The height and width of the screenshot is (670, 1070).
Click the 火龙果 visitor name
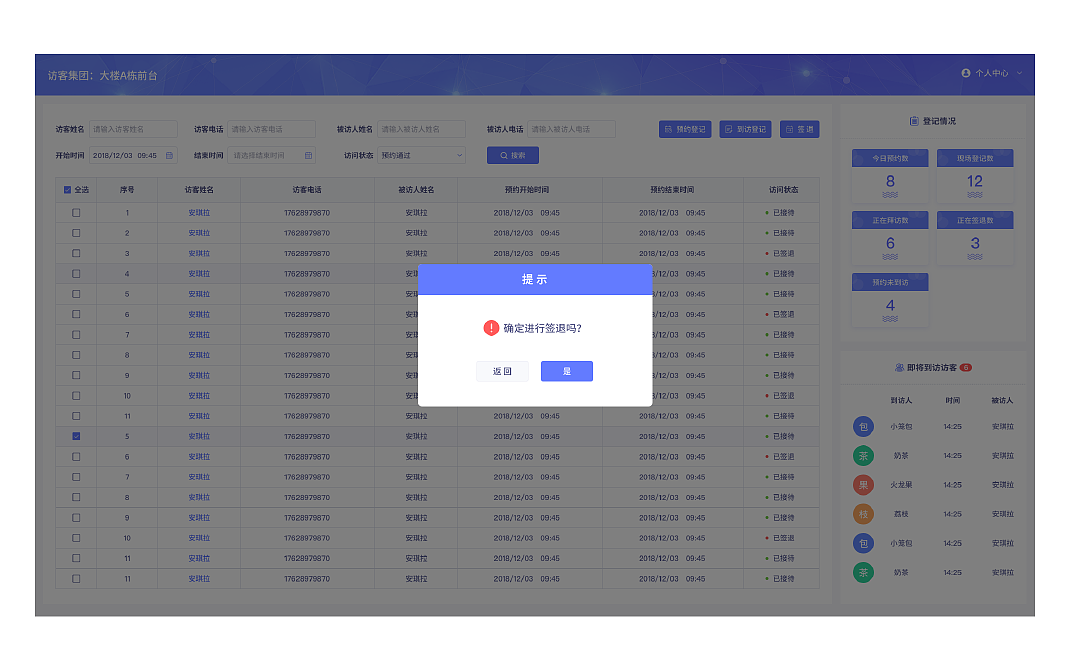pos(901,485)
